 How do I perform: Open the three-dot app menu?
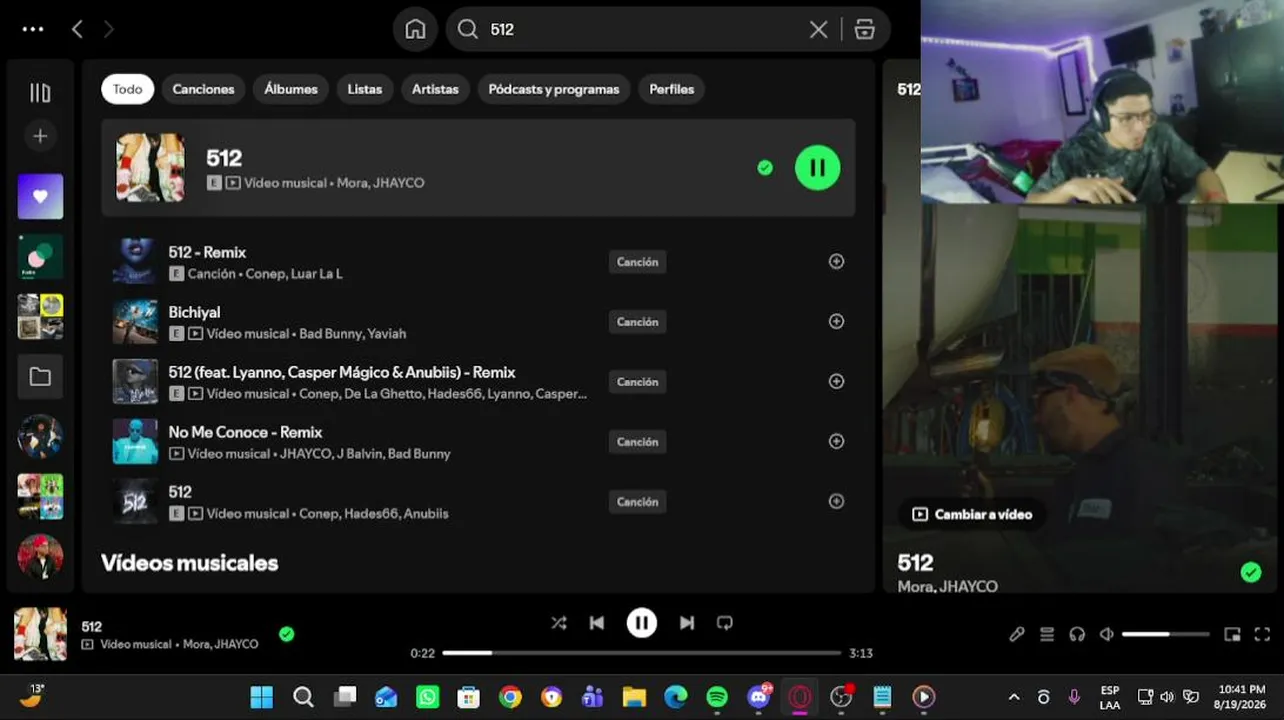point(33,29)
